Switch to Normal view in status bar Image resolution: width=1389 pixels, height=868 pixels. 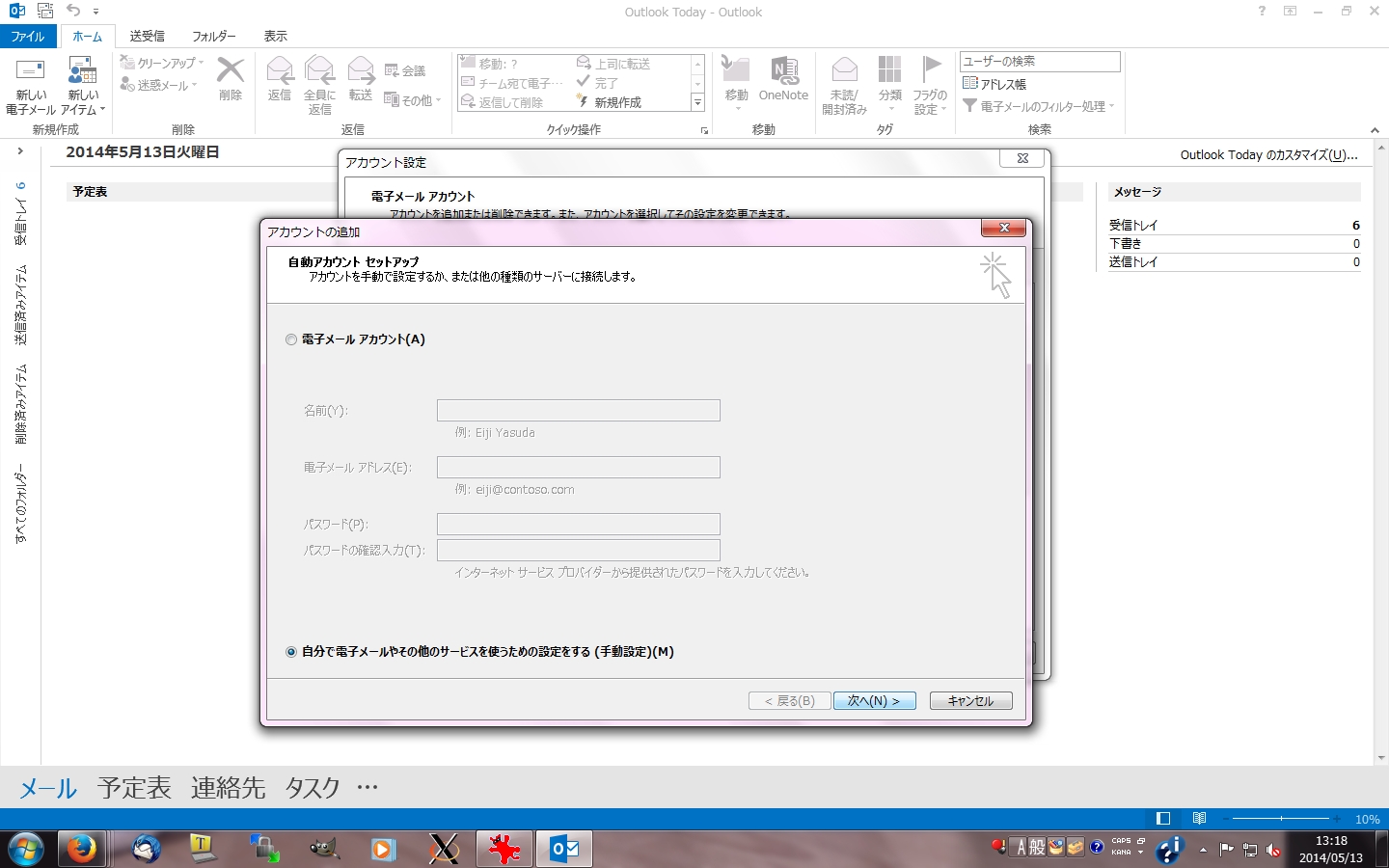coord(1163,819)
